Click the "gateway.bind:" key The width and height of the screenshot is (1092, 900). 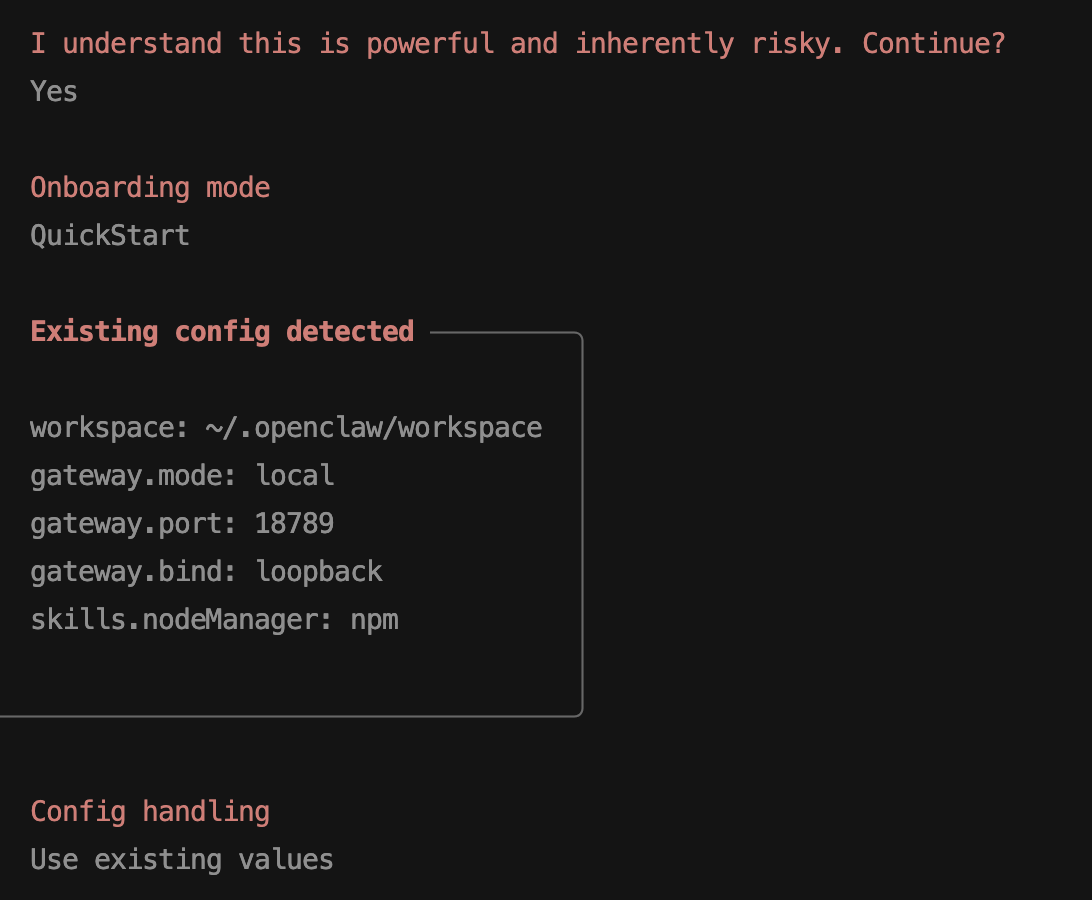click(x=133, y=572)
